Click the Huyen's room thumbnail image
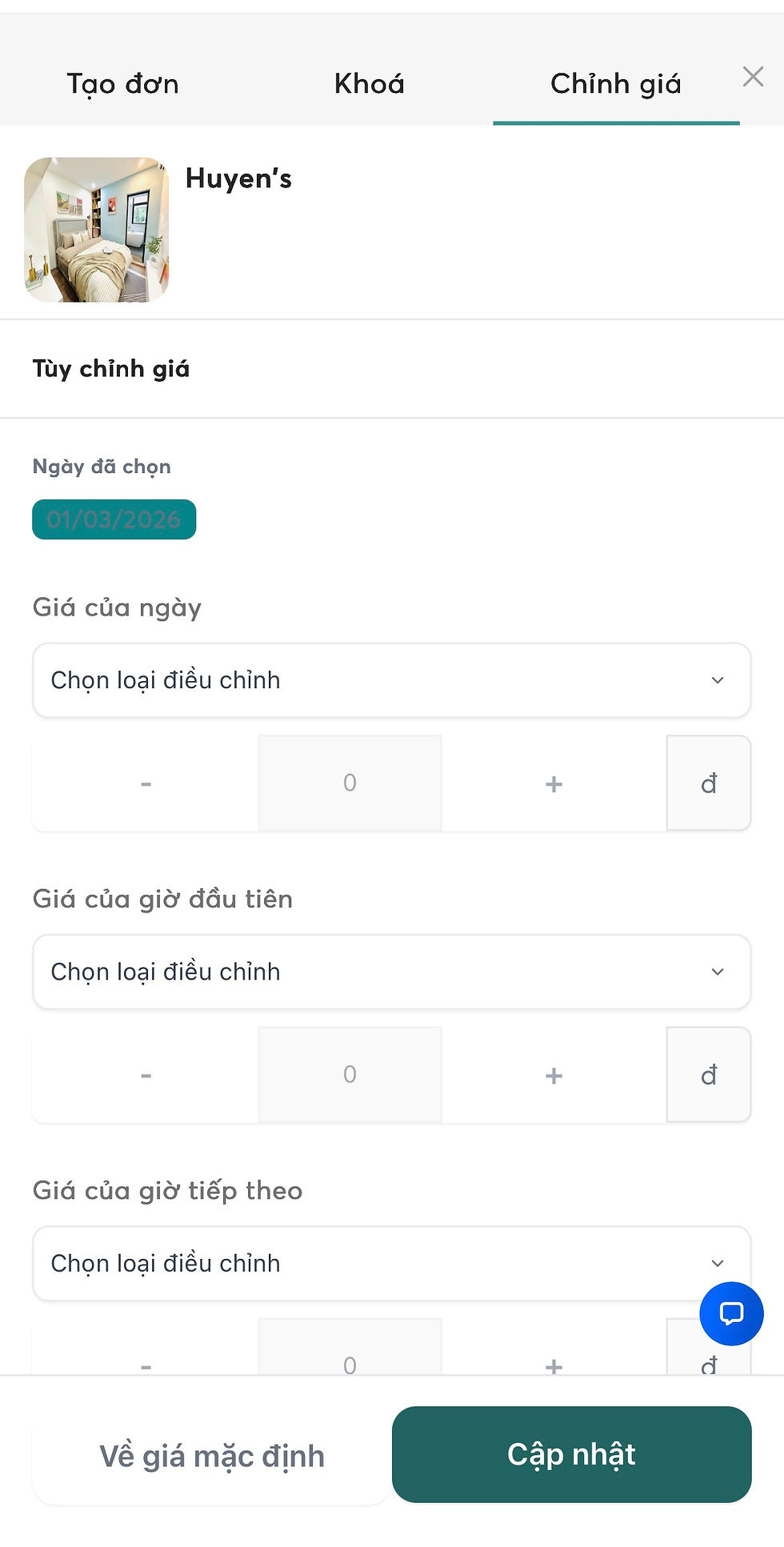Viewport: 784px width, 1547px height. pos(97,230)
